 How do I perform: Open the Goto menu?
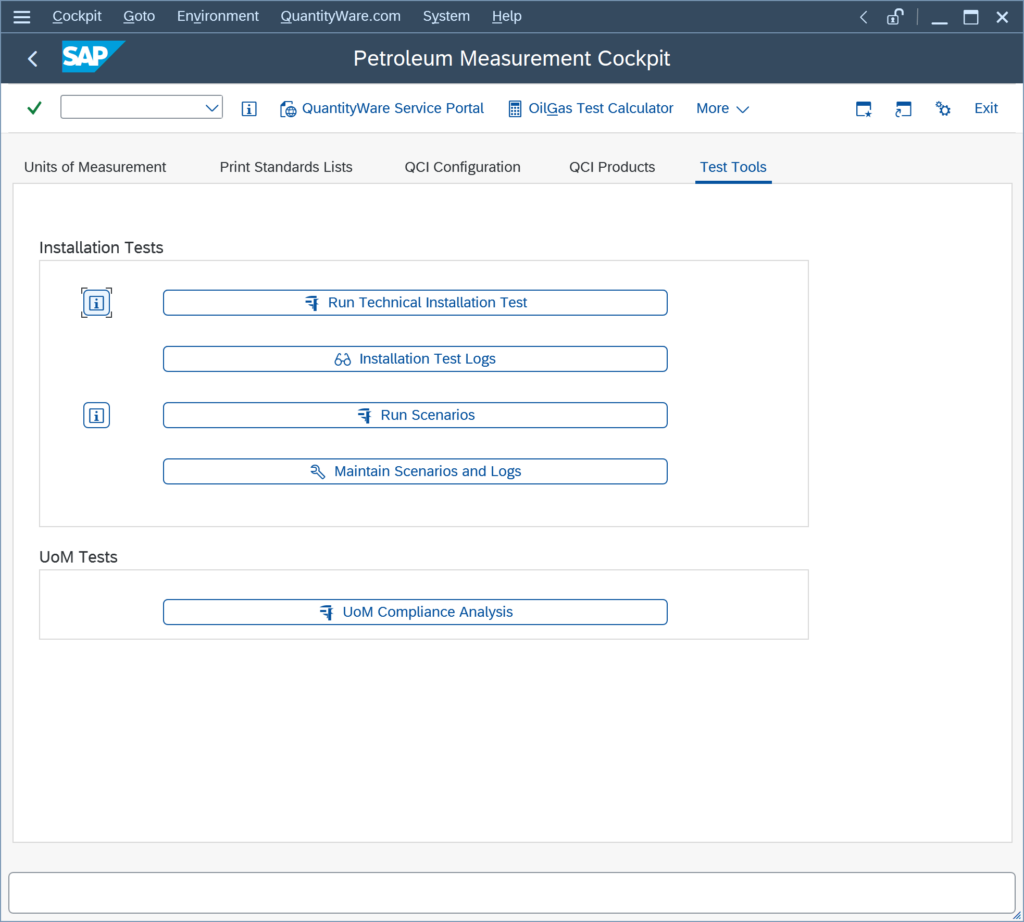[139, 16]
